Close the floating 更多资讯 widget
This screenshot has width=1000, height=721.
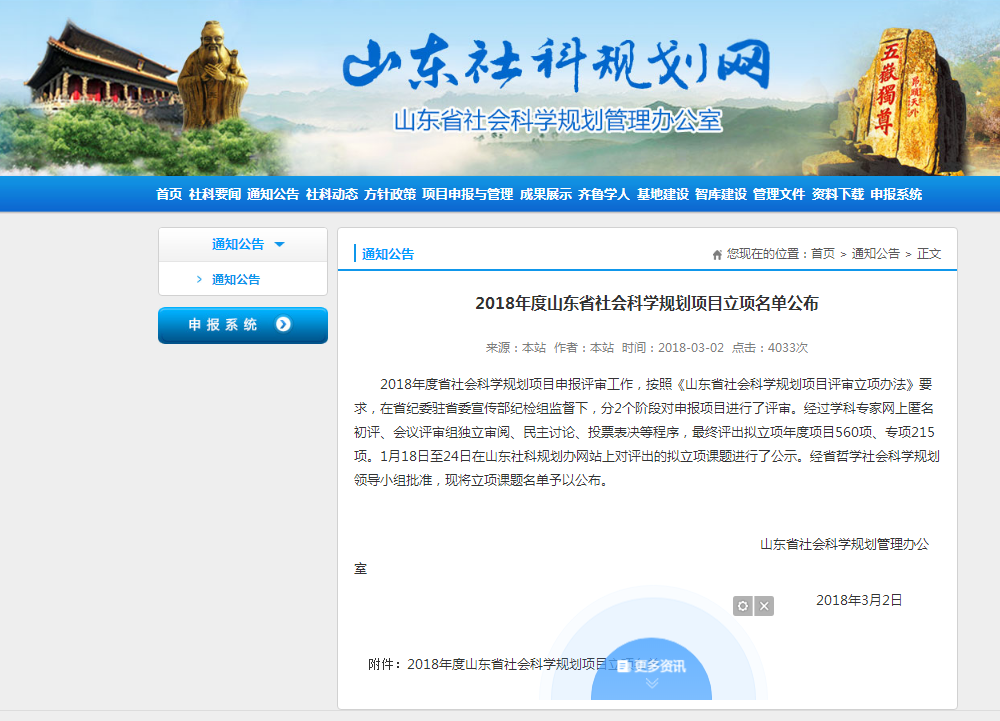pyautogui.click(x=764, y=606)
